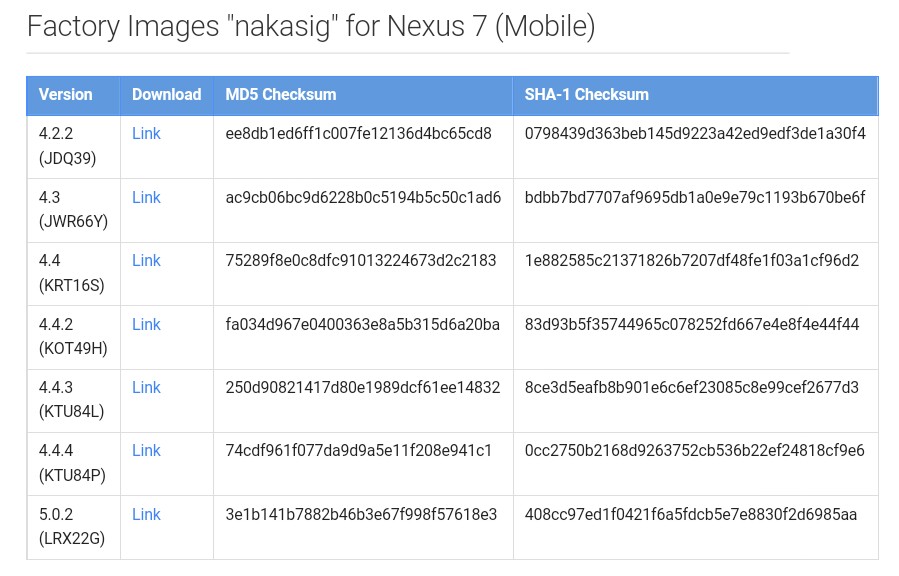This screenshot has height=576, width=899.
Task: Click the version cell 4.4.4 (KTU84P)
Action: point(72,463)
